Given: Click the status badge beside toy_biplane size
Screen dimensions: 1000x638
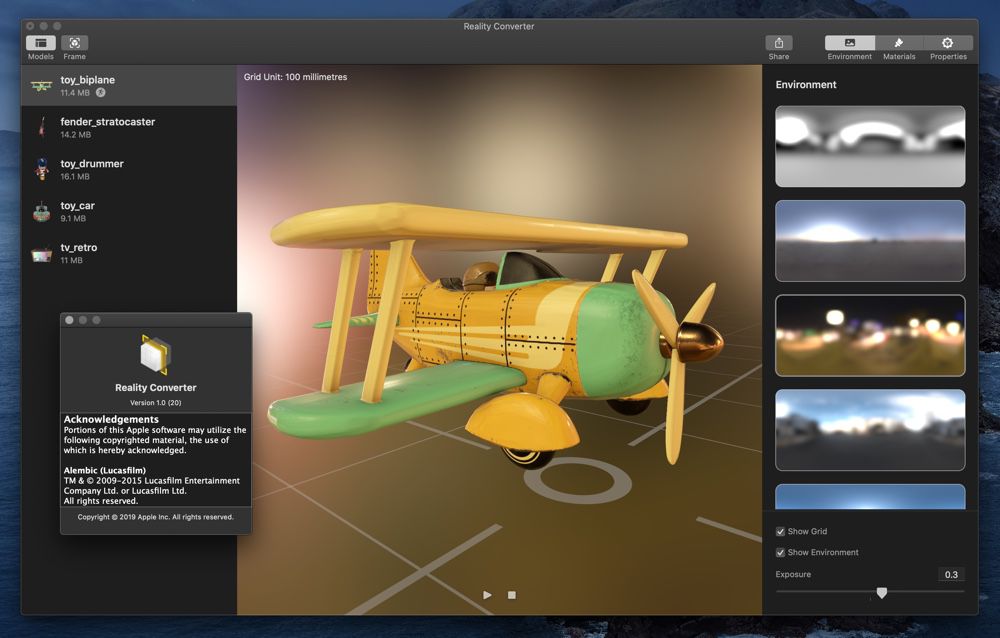Looking at the screenshot, I should [x=101, y=93].
